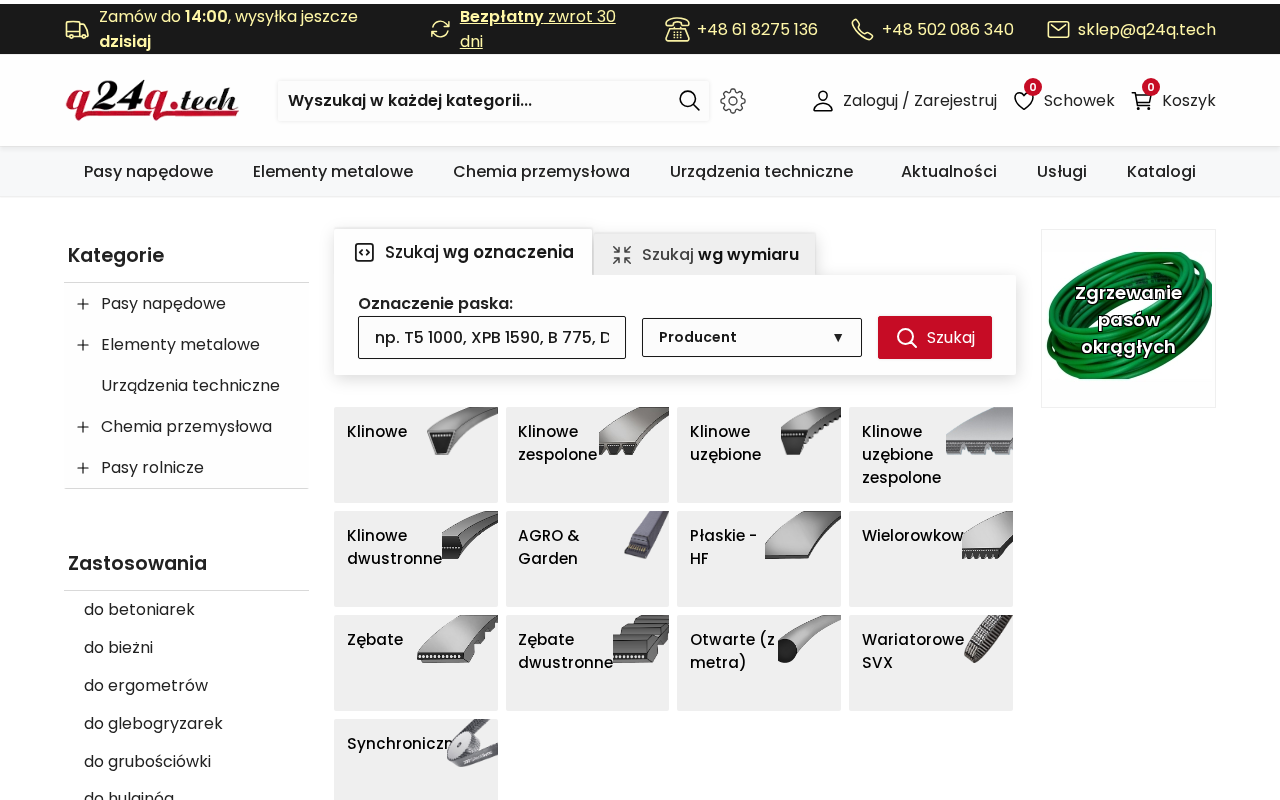Image resolution: width=1280 pixels, height=800 pixels.
Task: Switch to Szukaj wg wymiaru tab
Action: [x=705, y=254]
